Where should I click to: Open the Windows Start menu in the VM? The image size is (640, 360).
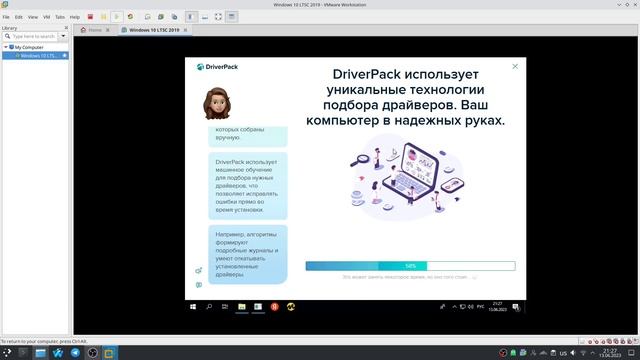(x=193, y=307)
